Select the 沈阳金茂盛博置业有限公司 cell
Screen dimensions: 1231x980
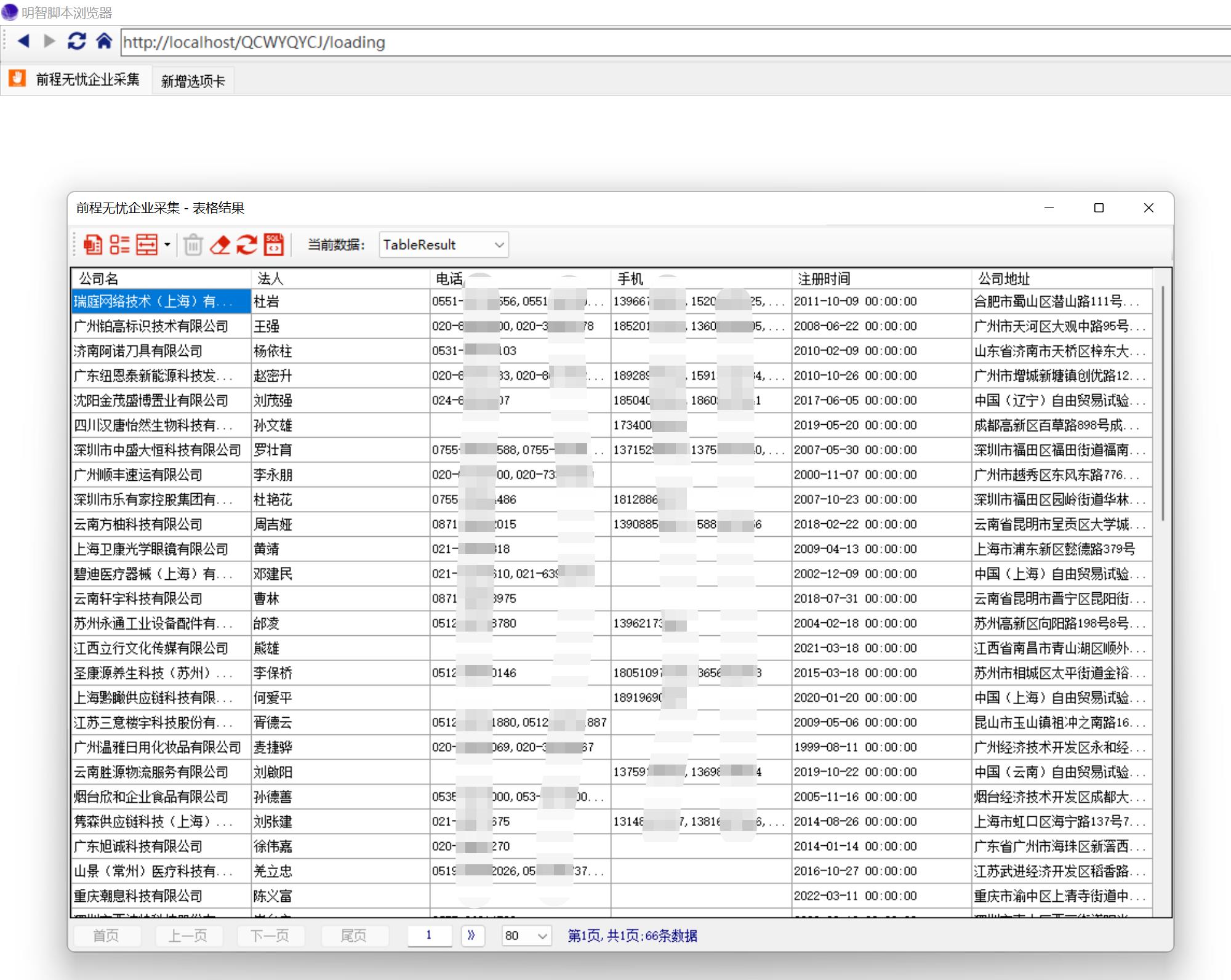point(161,401)
